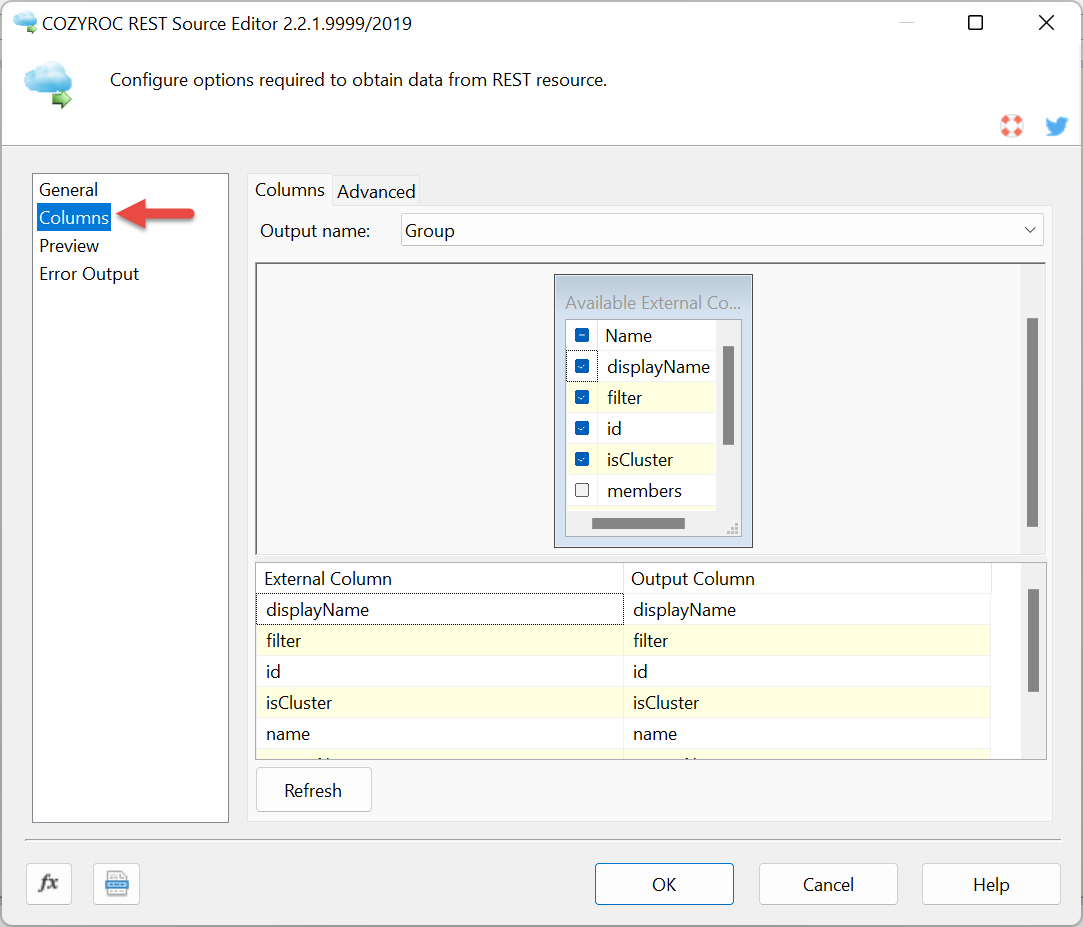Uncheck the displayName checkbox
The height and width of the screenshot is (927, 1083).
coord(582,366)
